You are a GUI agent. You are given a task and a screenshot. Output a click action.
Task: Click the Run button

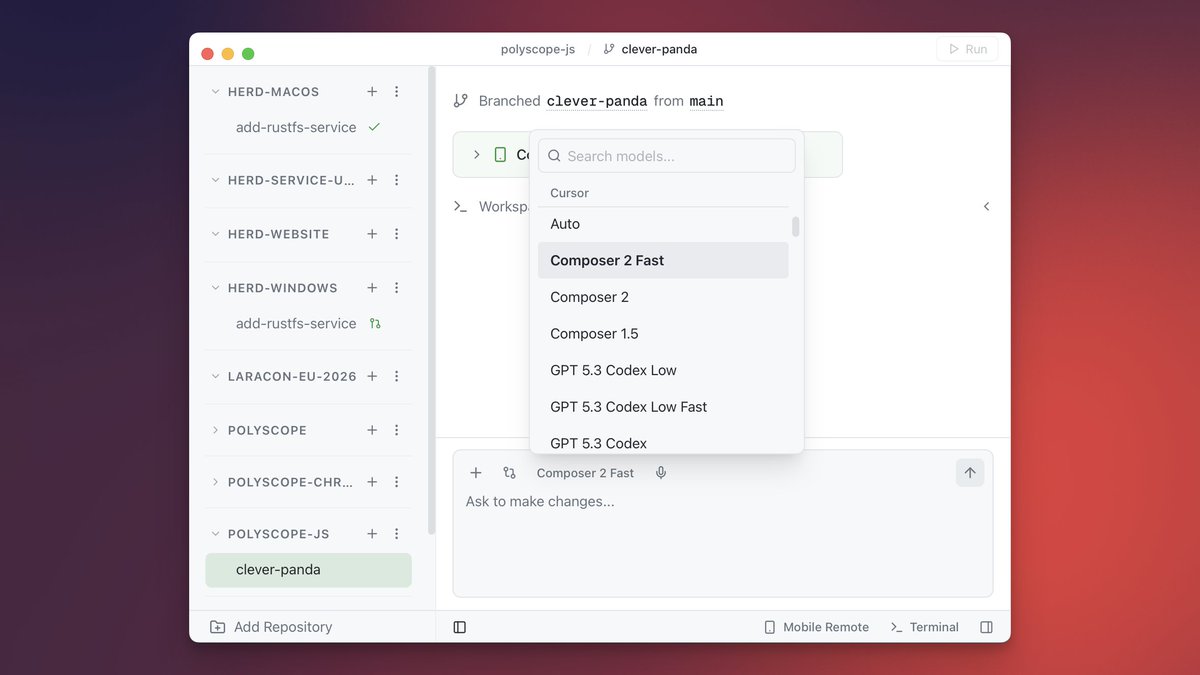[x=967, y=49]
